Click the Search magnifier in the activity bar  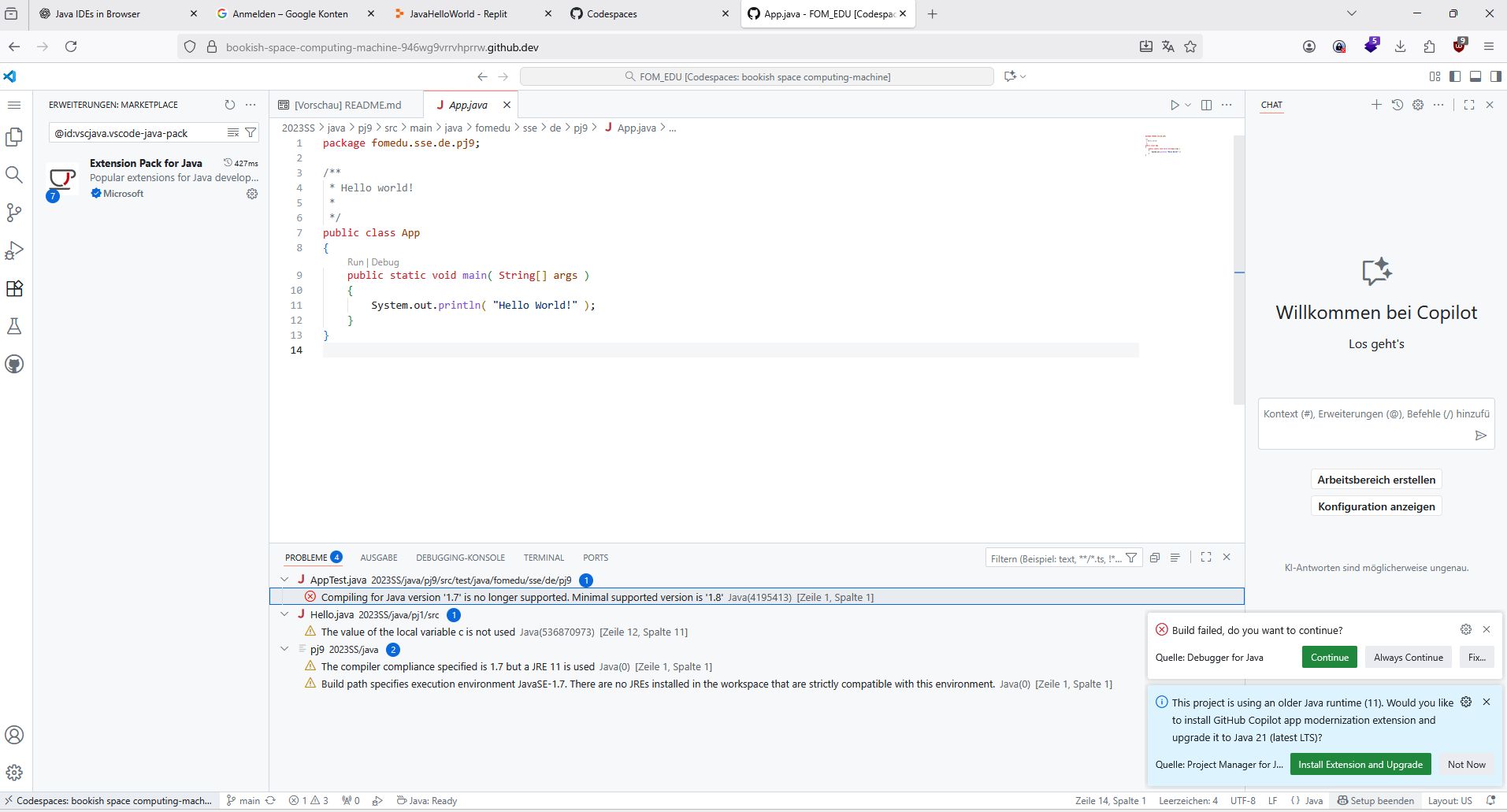point(14,175)
